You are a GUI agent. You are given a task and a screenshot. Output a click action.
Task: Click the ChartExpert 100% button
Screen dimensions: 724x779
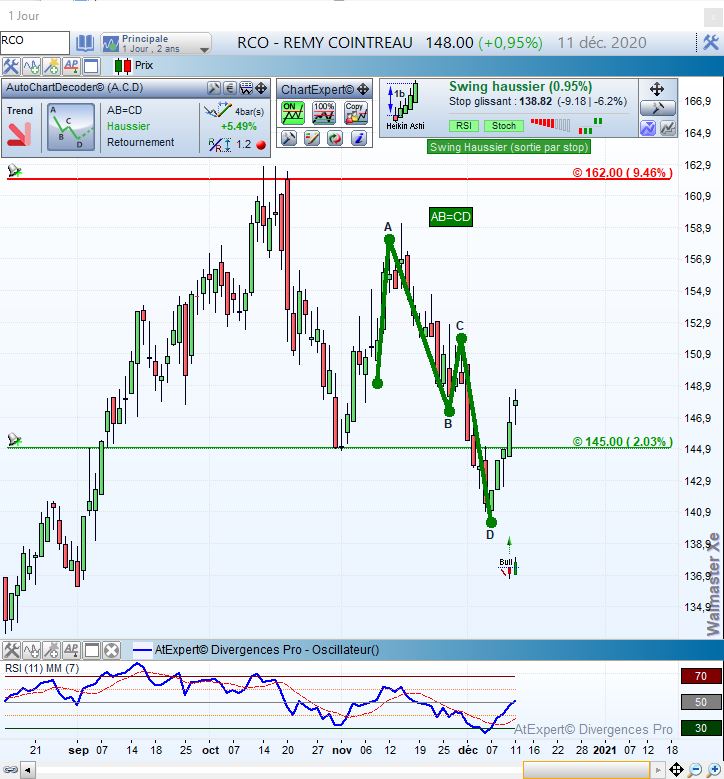click(x=323, y=113)
